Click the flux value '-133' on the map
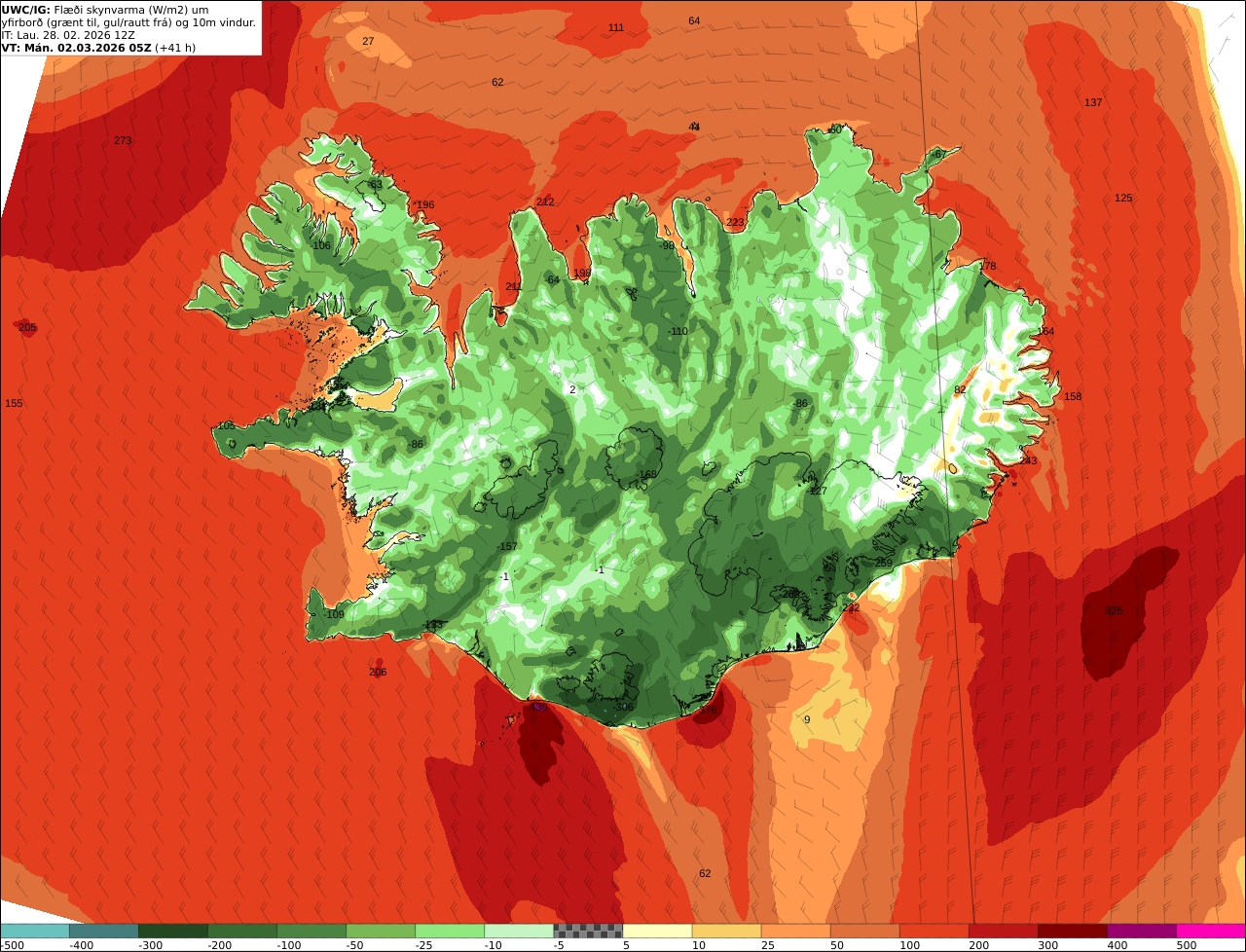 click(432, 624)
